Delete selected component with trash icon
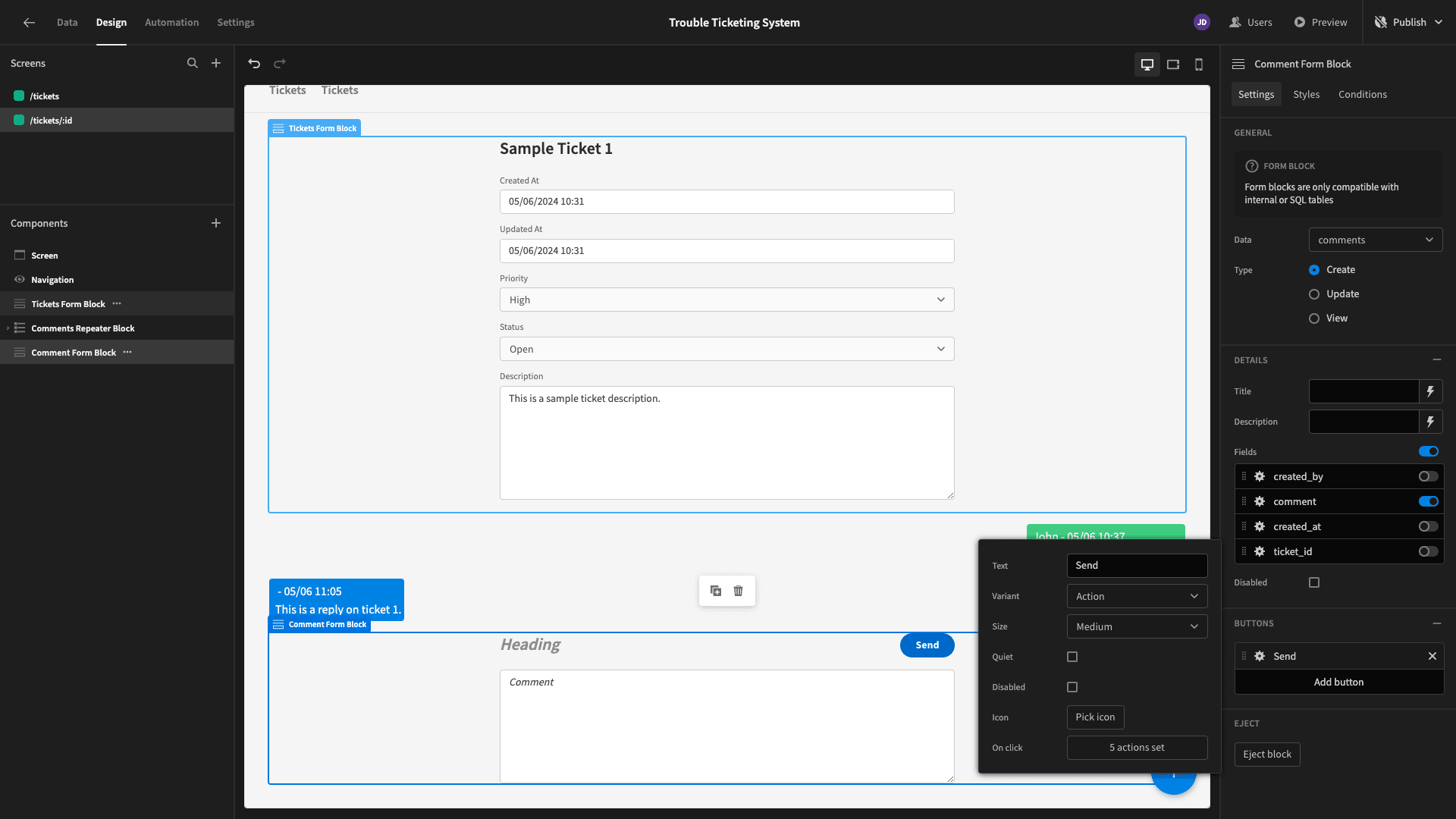 739,591
